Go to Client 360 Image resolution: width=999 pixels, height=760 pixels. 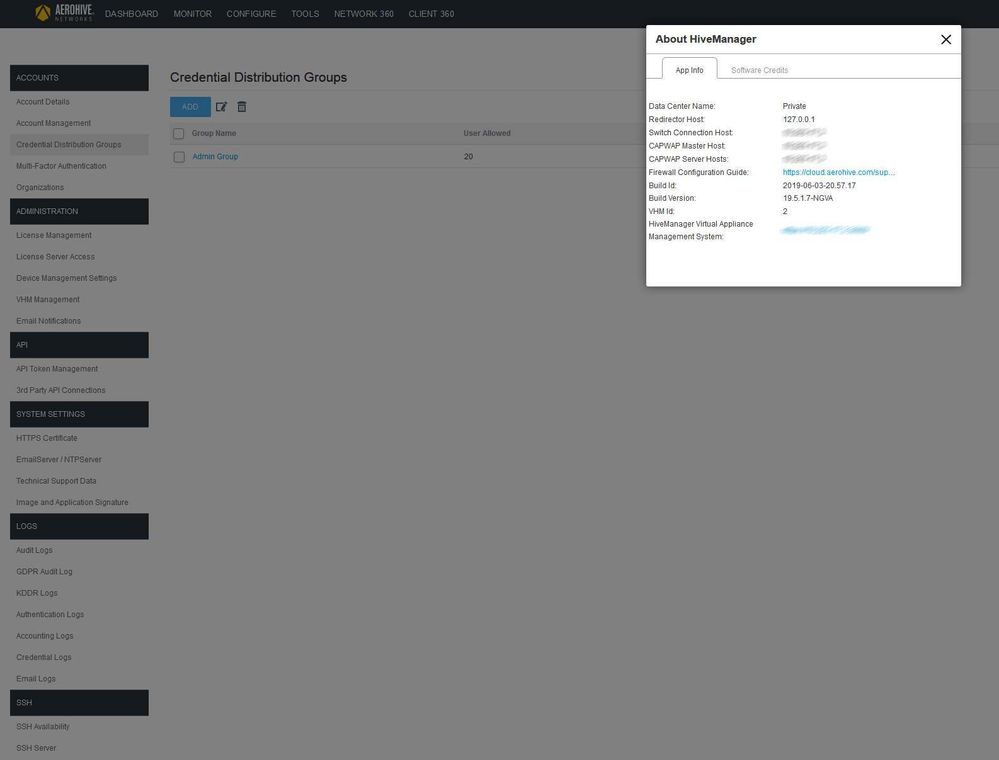(431, 14)
